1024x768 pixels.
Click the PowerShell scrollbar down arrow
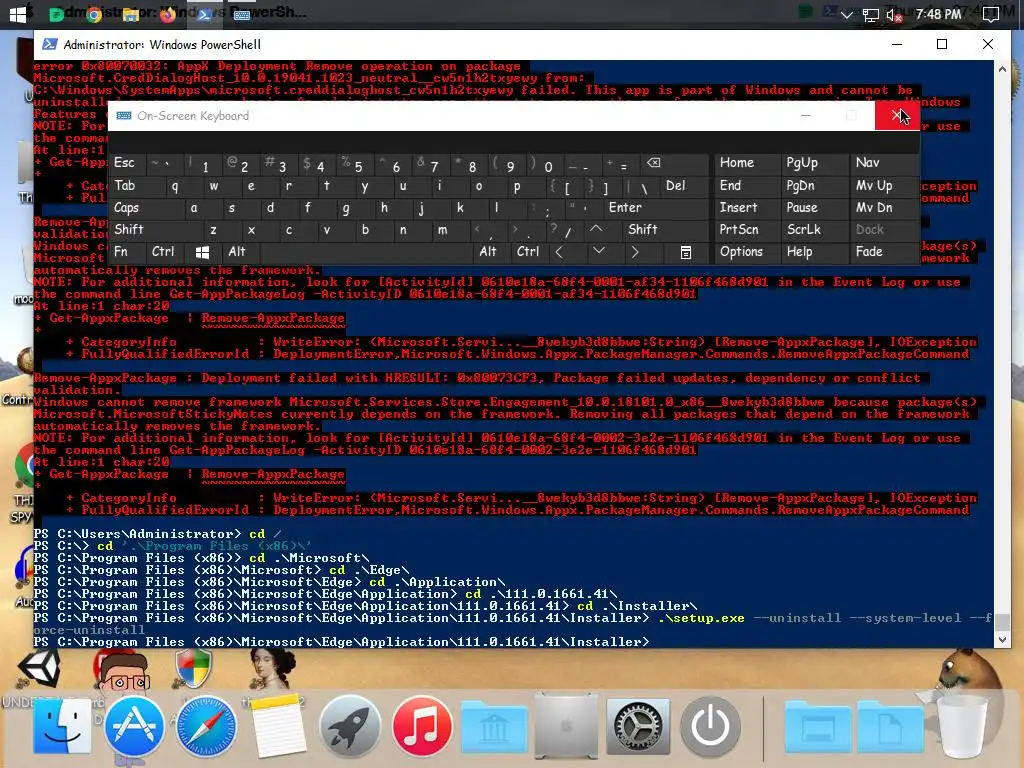(1002, 640)
